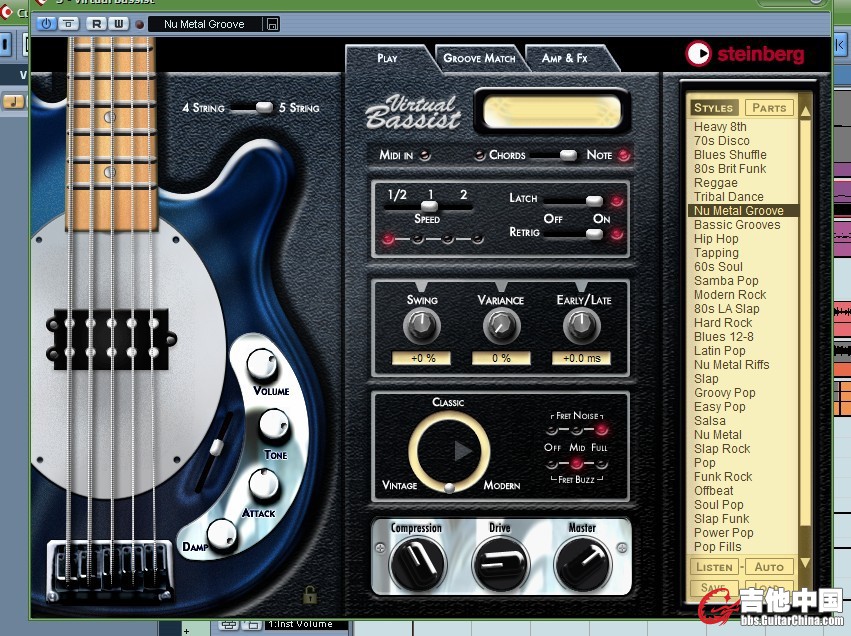Click the play arrow in the Classic ring
The height and width of the screenshot is (636, 851).
pyautogui.click(x=462, y=451)
